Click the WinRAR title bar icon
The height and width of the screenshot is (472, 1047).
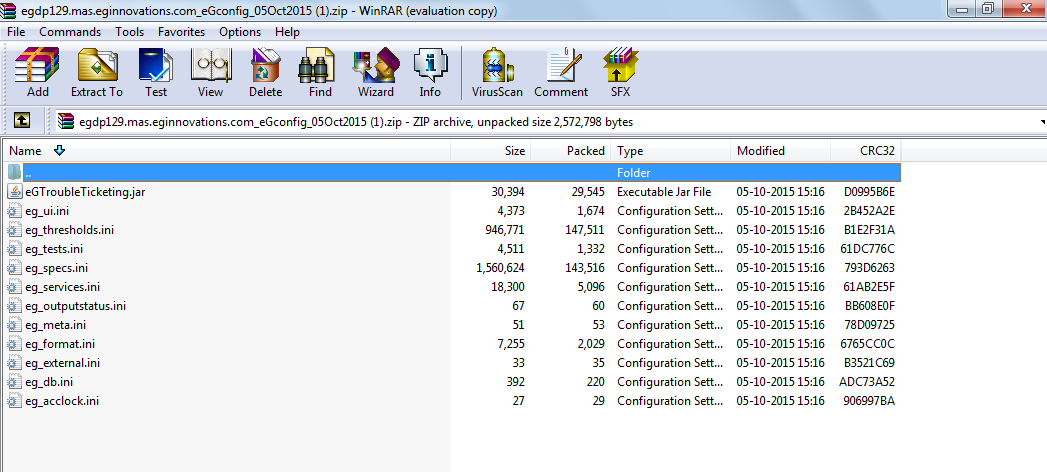9,11
